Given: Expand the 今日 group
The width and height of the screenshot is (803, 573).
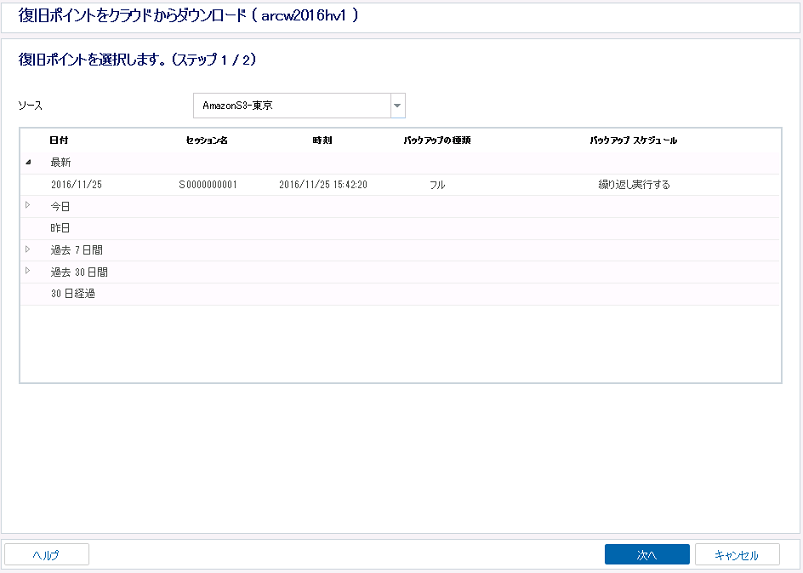Looking at the screenshot, I should tap(28, 205).
